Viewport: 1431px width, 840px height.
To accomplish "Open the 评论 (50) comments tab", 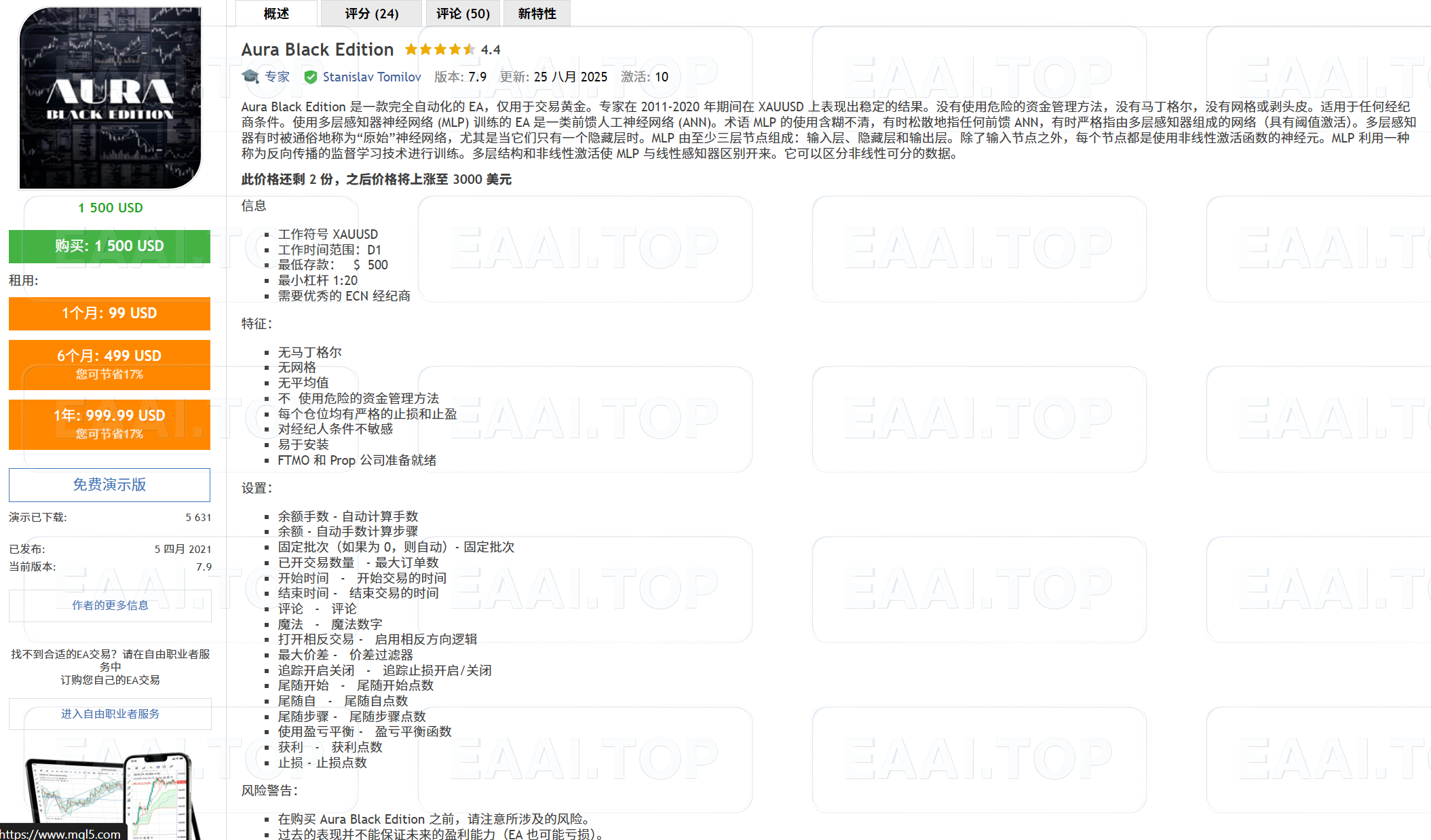I will pos(463,14).
